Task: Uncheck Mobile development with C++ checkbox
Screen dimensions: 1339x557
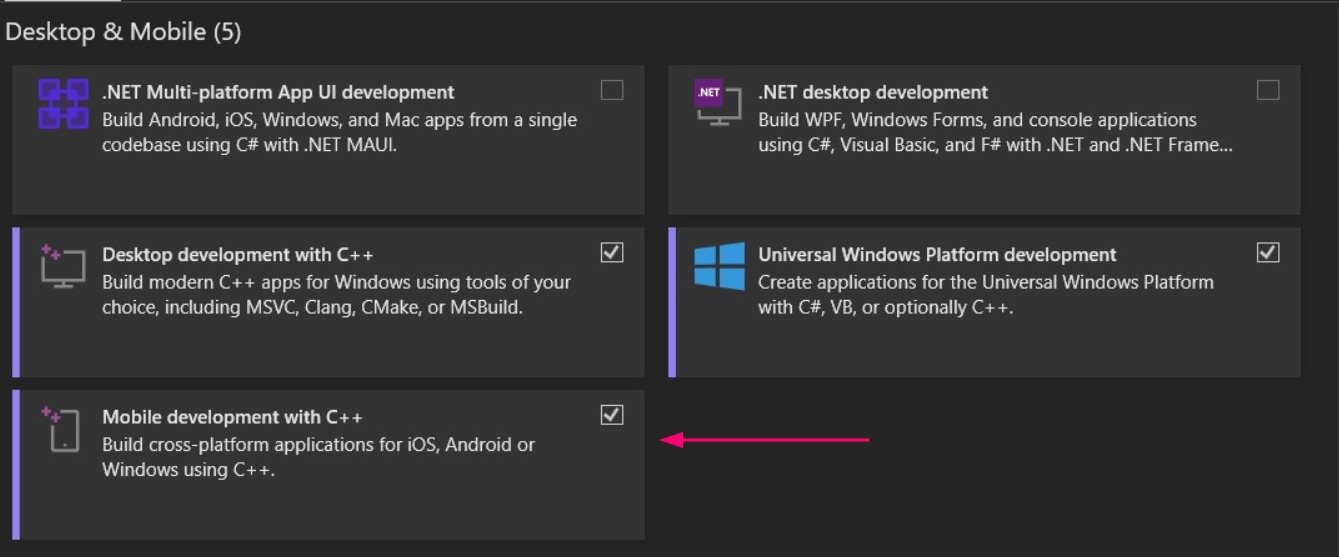Action: [612, 415]
